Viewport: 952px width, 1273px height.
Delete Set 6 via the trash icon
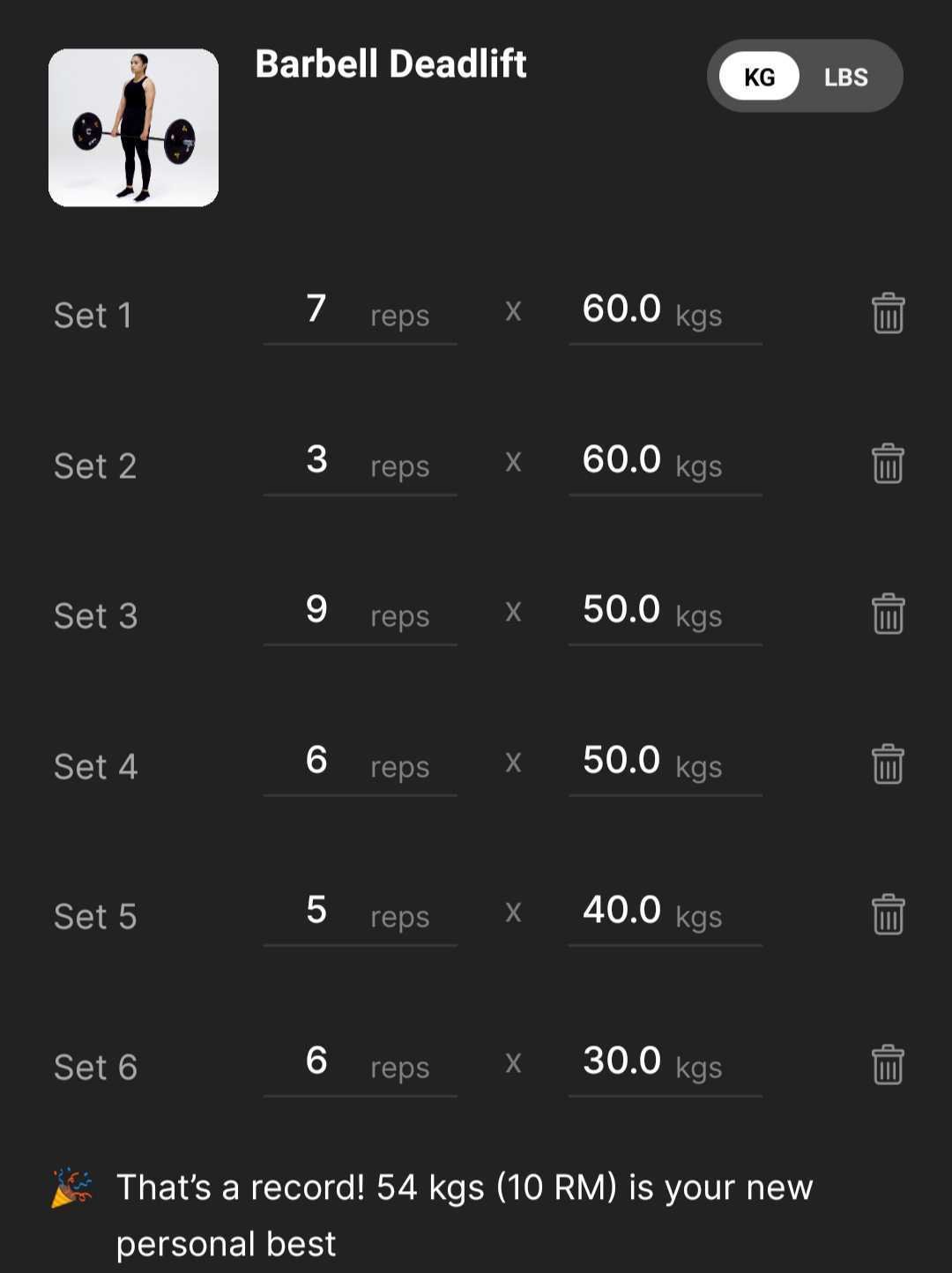[x=888, y=1065]
